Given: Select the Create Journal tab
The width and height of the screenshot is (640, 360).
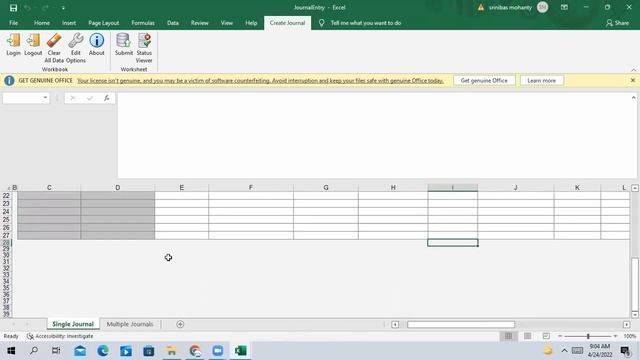Looking at the screenshot, I should pos(287,23).
